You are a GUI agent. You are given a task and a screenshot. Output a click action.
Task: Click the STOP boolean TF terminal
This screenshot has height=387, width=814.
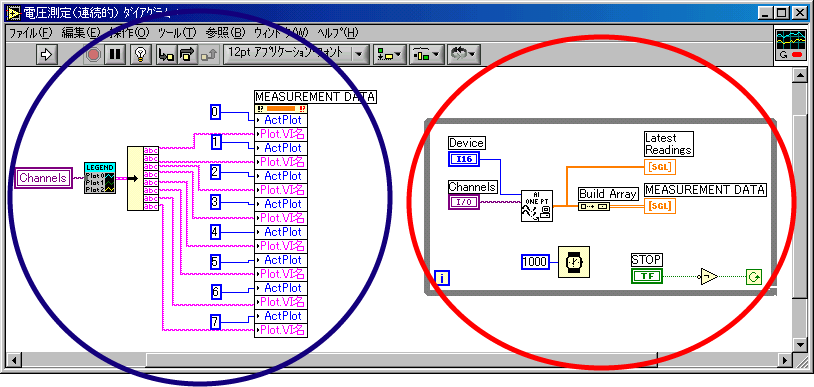point(647,276)
